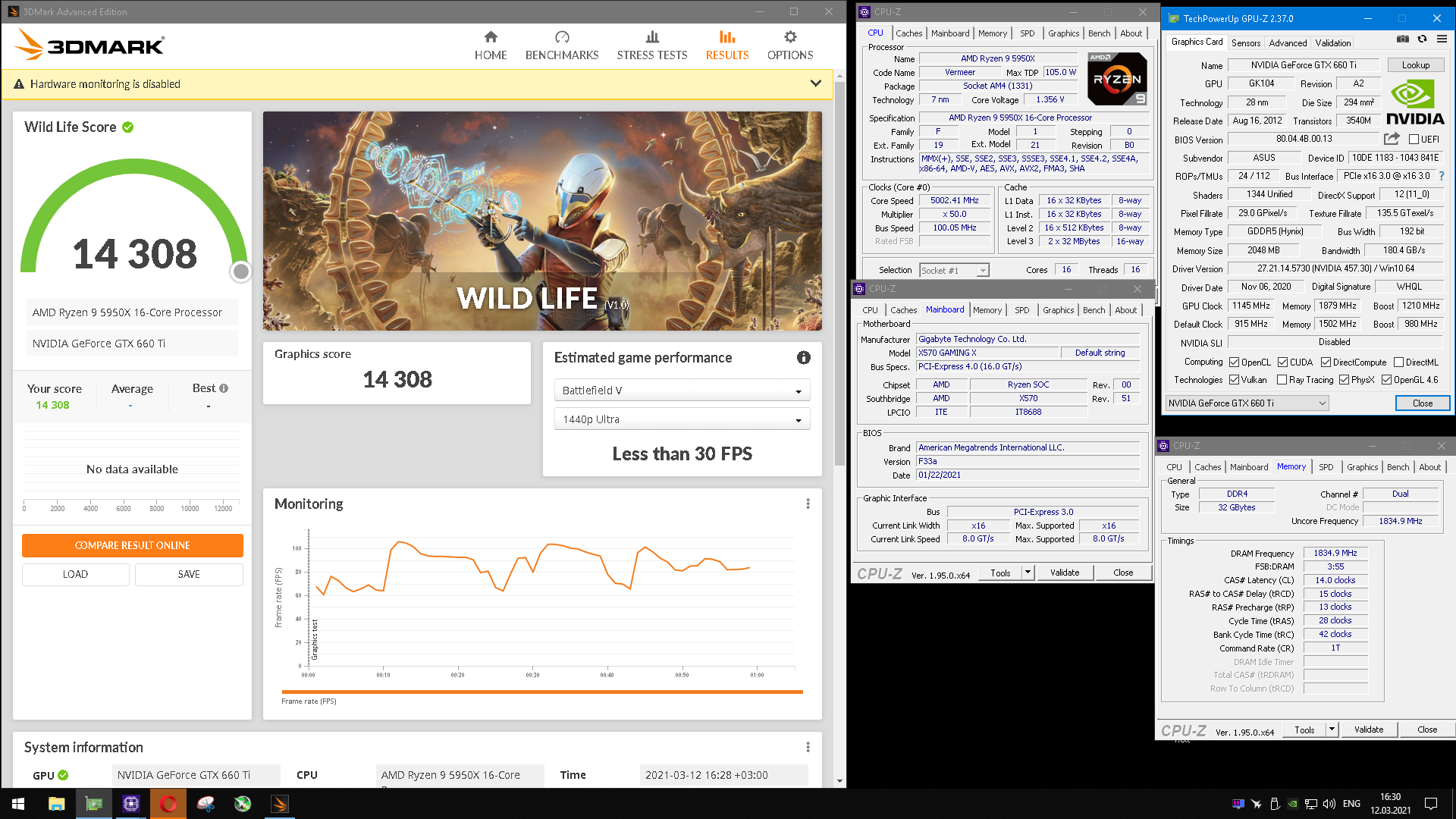
Task: Open the Bench tab in top CPU-Z window
Action: pyautogui.click(x=1099, y=33)
